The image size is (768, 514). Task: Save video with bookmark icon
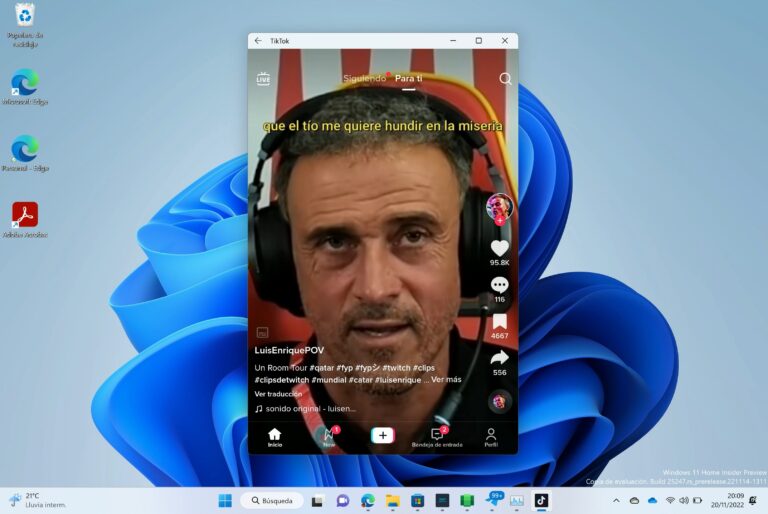(x=500, y=322)
